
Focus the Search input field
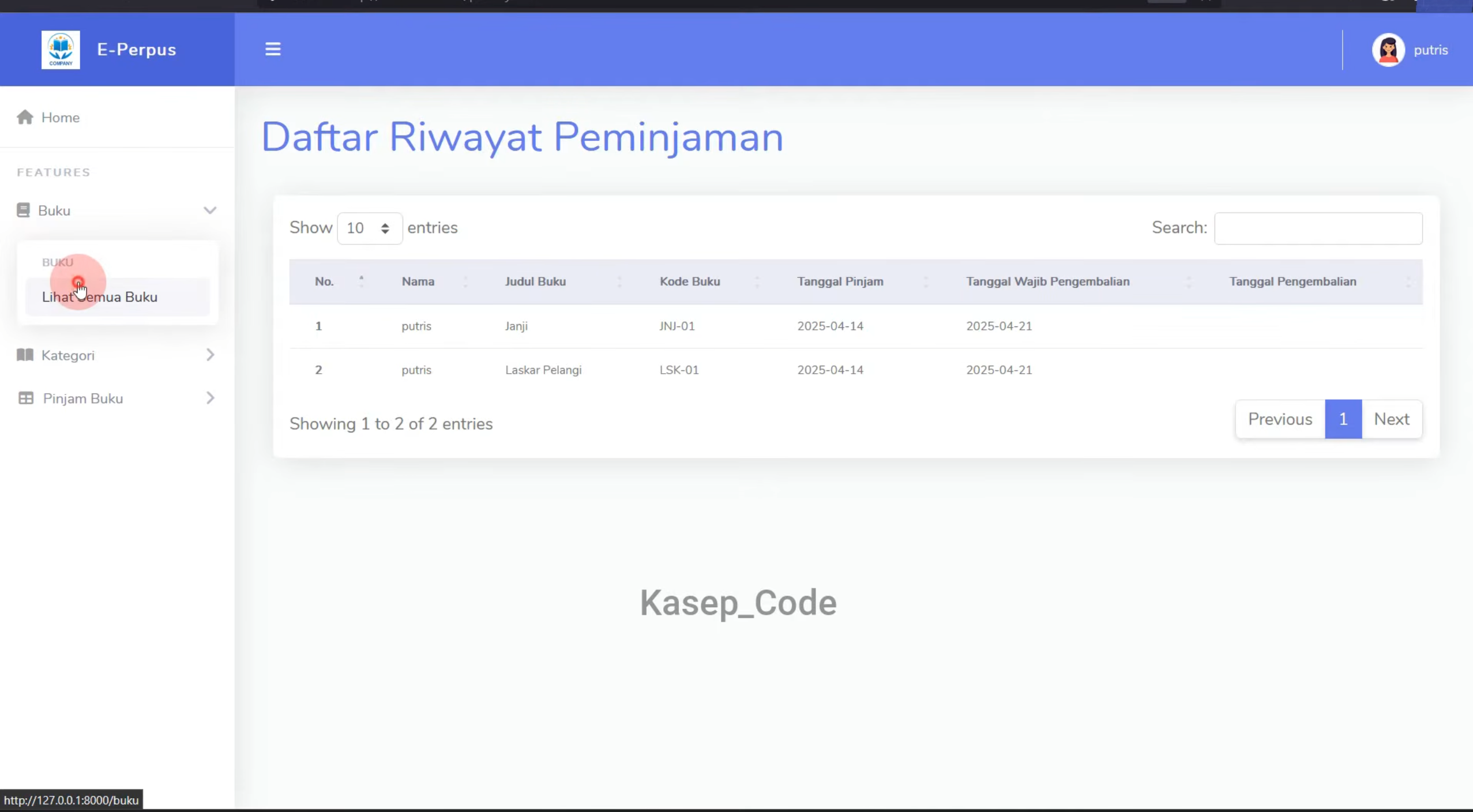(x=1318, y=228)
